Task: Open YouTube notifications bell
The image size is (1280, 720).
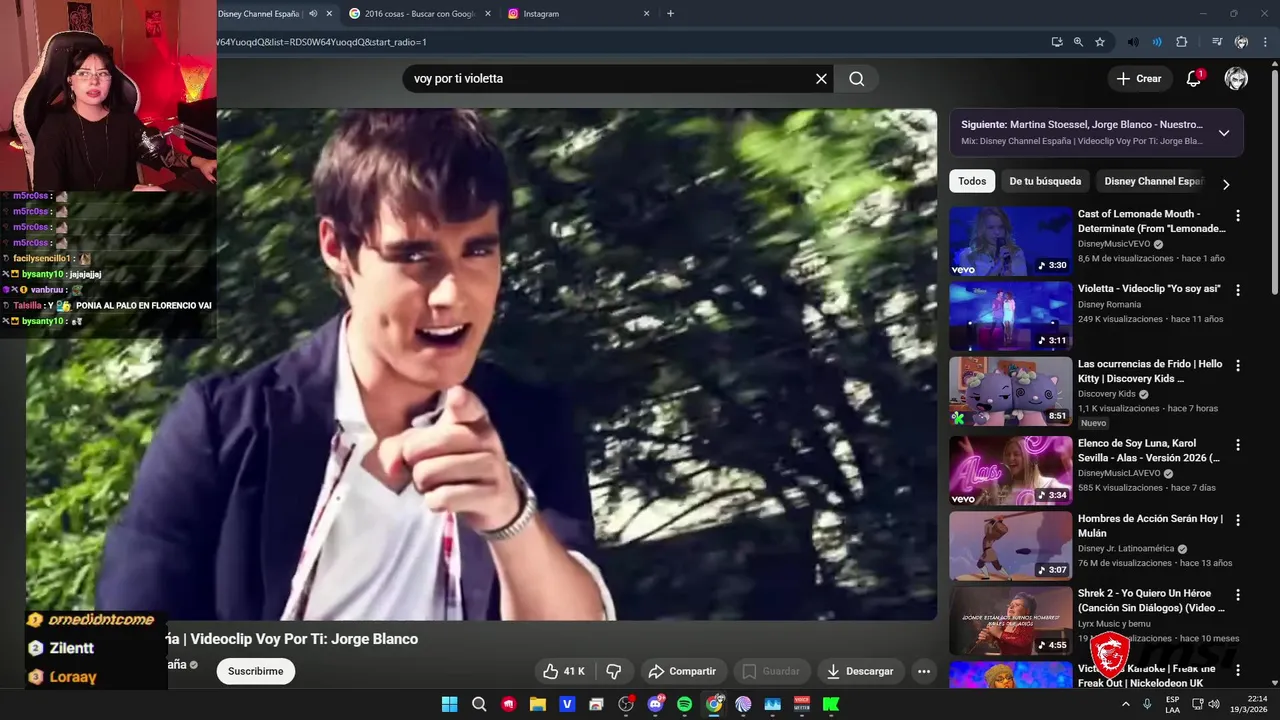Action: (x=1193, y=79)
